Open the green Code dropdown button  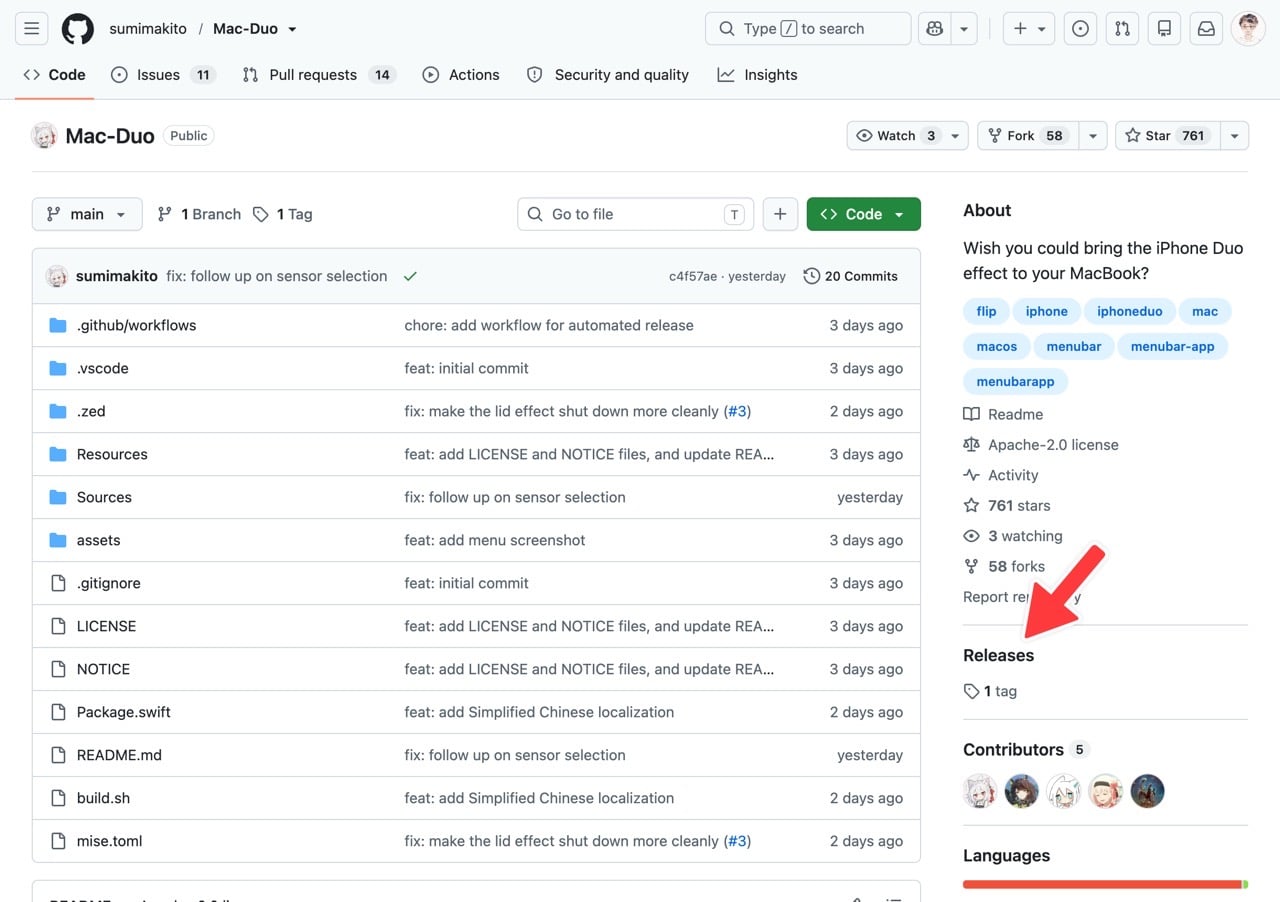pos(863,214)
